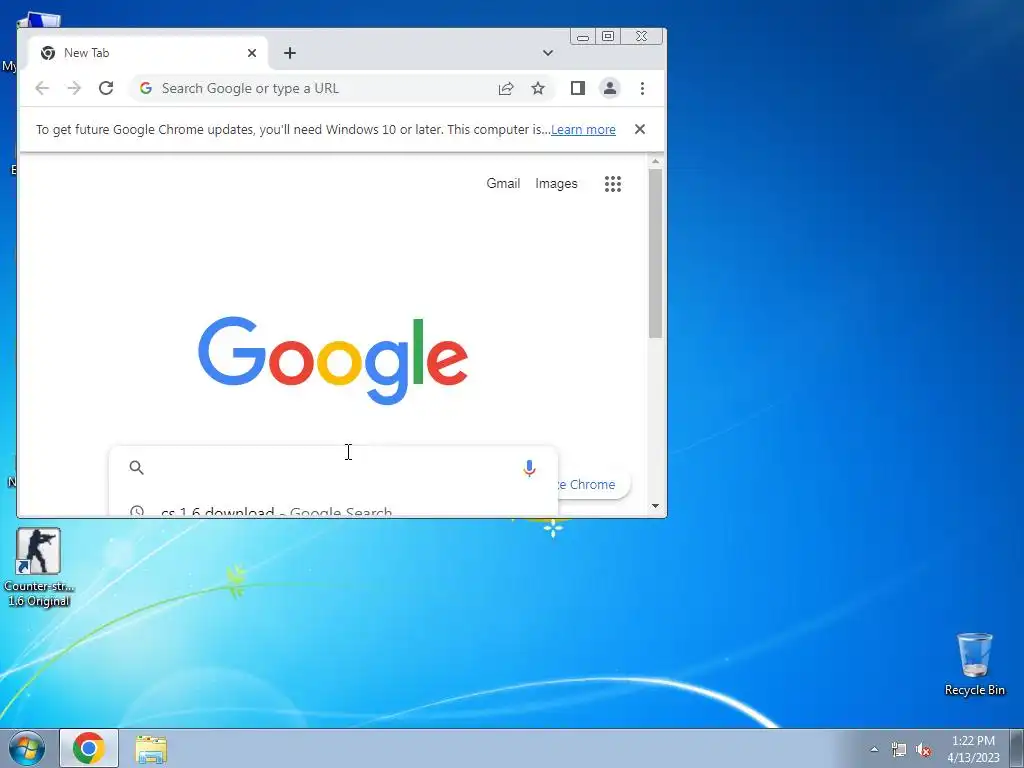The width and height of the screenshot is (1024, 768).
Task: Open the muted volume tray icon
Action: click(x=923, y=750)
